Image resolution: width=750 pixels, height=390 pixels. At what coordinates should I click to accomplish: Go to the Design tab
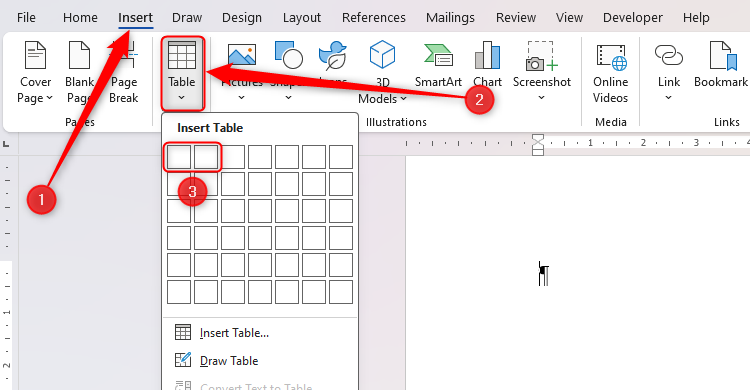242,18
